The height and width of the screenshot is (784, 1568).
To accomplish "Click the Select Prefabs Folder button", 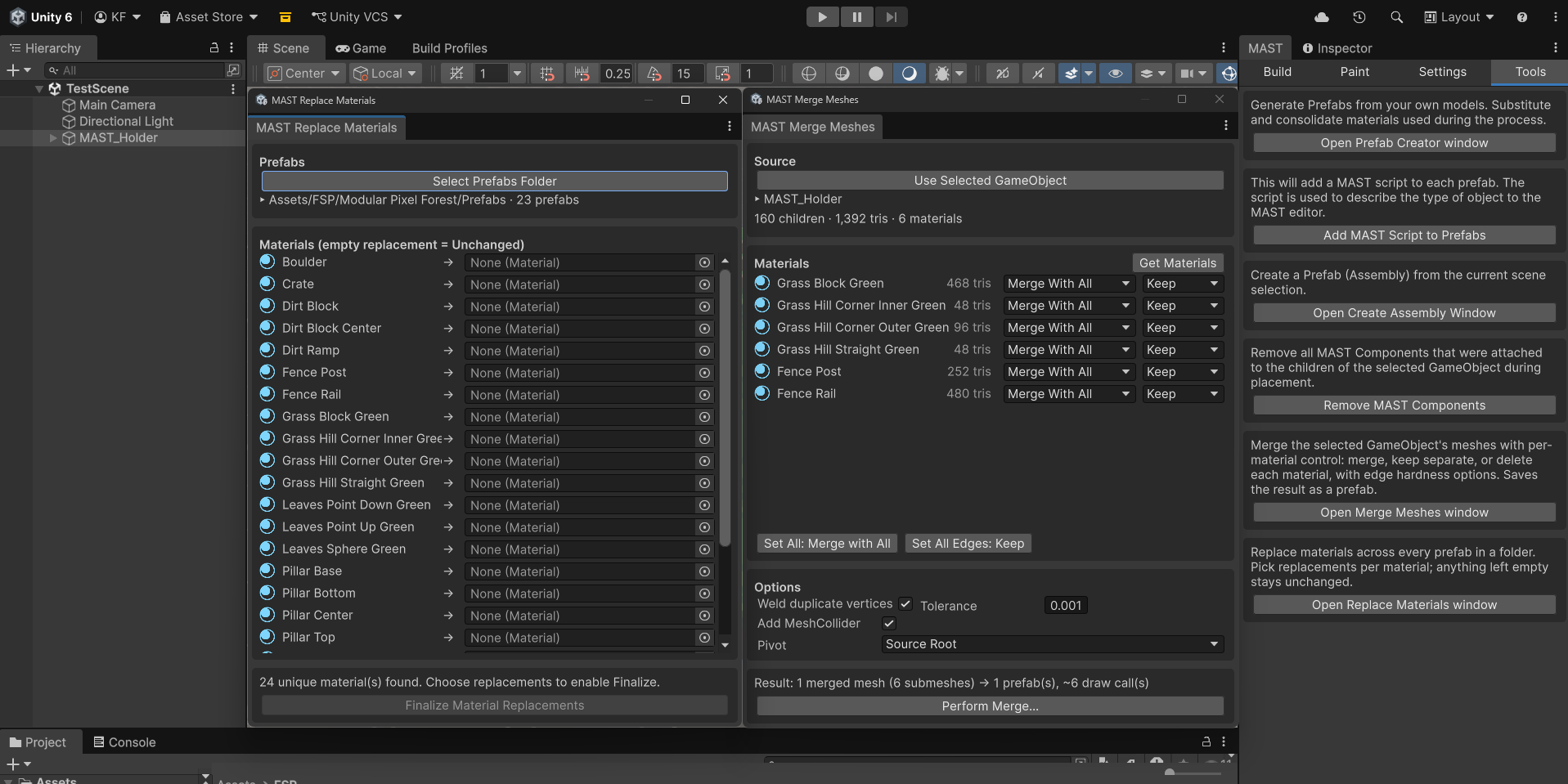I will click(495, 181).
